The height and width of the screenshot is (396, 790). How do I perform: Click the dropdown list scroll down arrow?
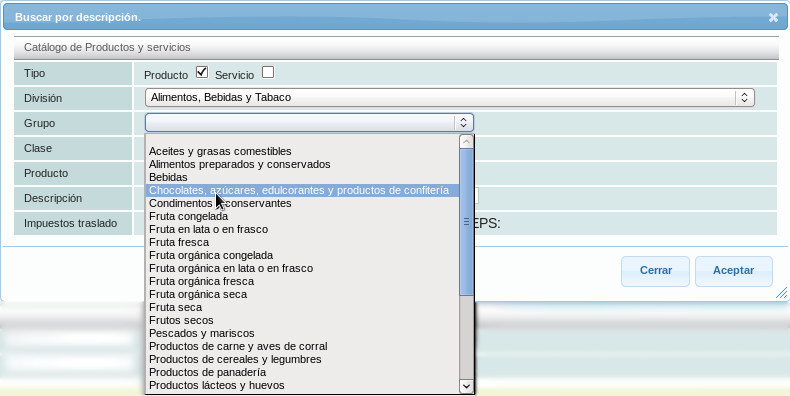tap(467, 386)
